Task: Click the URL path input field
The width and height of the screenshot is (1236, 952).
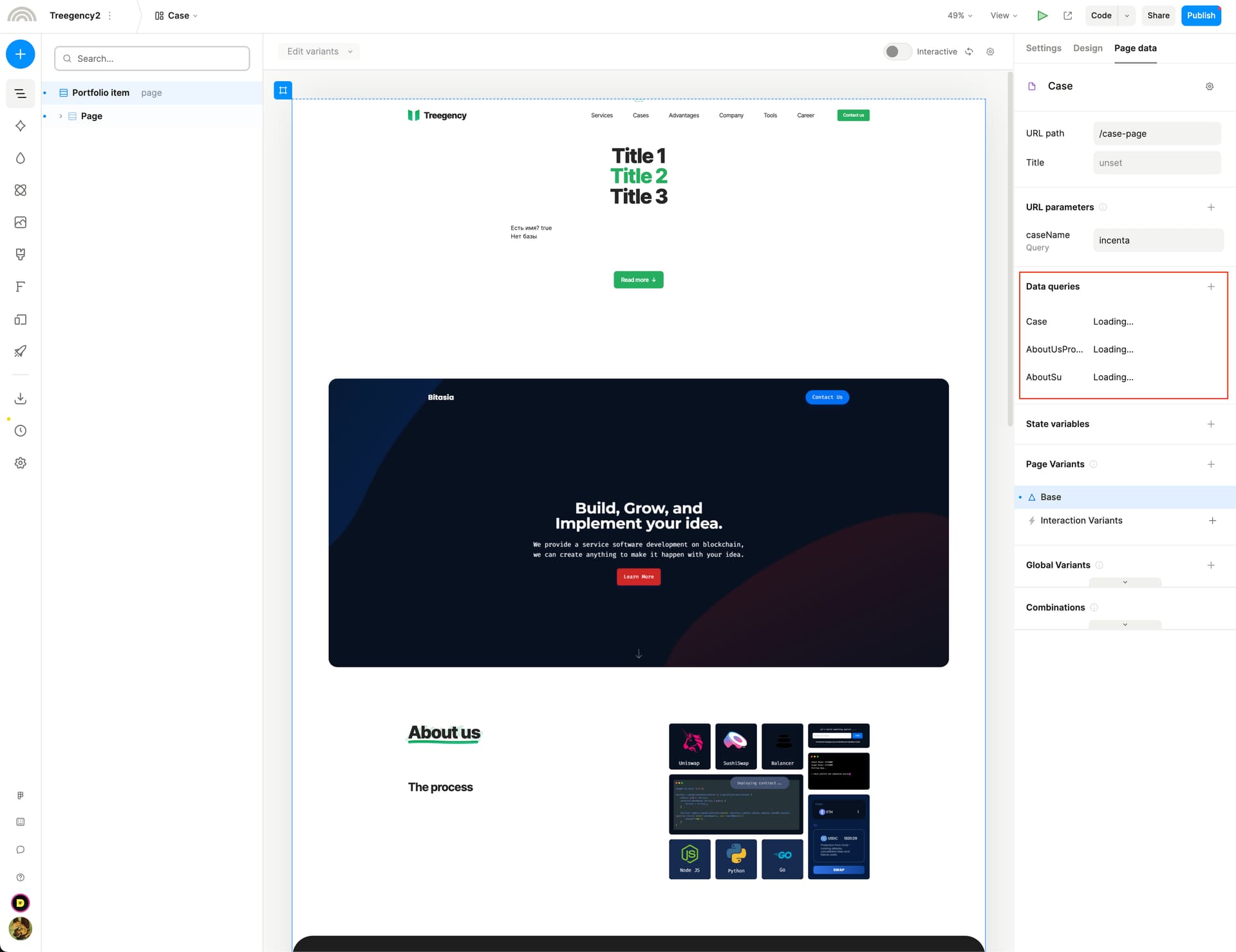Action: point(1156,134)
